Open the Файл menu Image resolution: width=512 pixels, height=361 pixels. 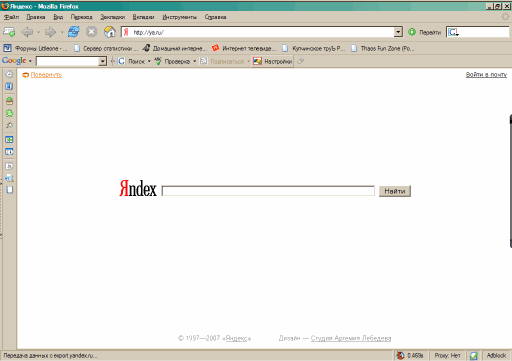pyautogui.click(x=11, y=17)
